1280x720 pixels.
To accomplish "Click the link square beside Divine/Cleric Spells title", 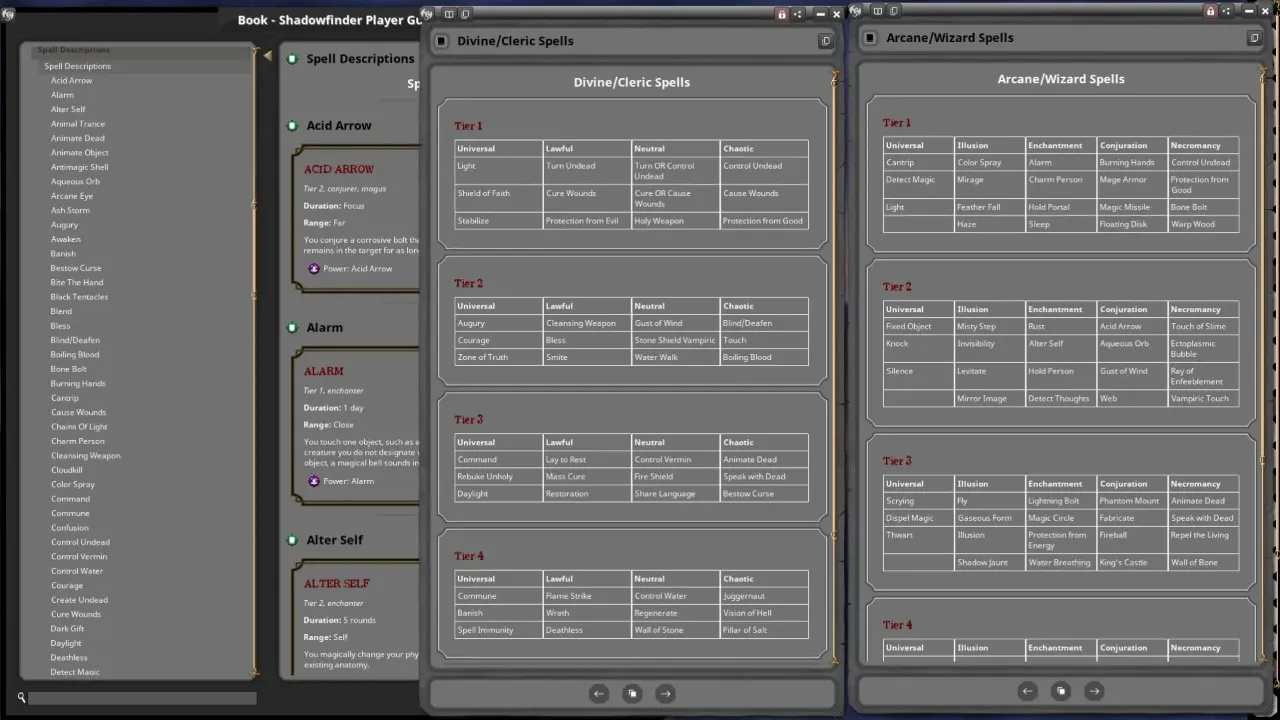I will tap(441, 41).
